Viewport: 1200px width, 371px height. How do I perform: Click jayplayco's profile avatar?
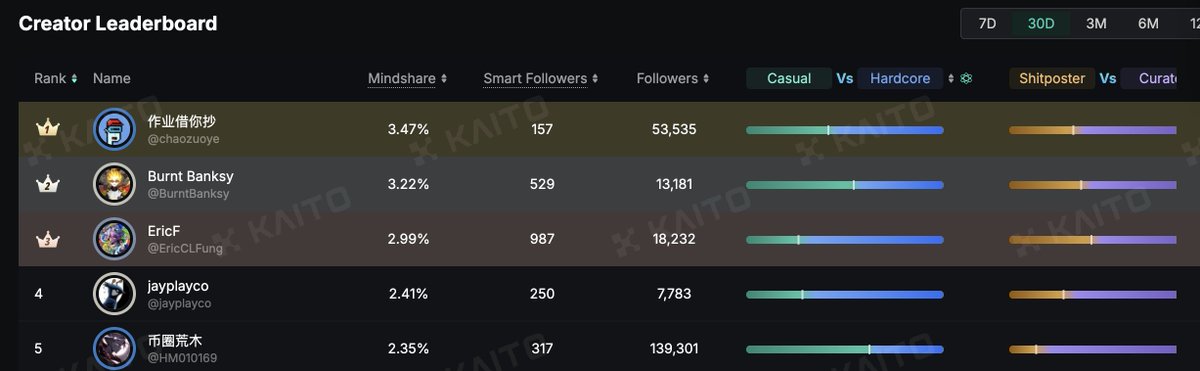point(114,294)
